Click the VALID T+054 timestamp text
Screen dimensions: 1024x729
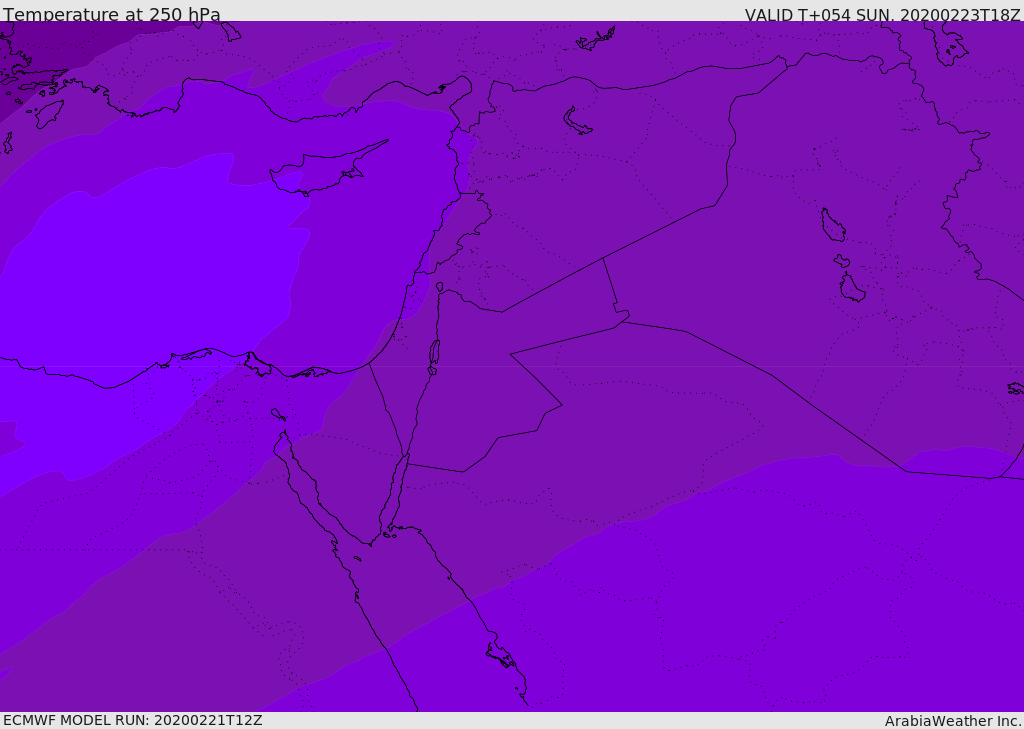tap(882, 15)
